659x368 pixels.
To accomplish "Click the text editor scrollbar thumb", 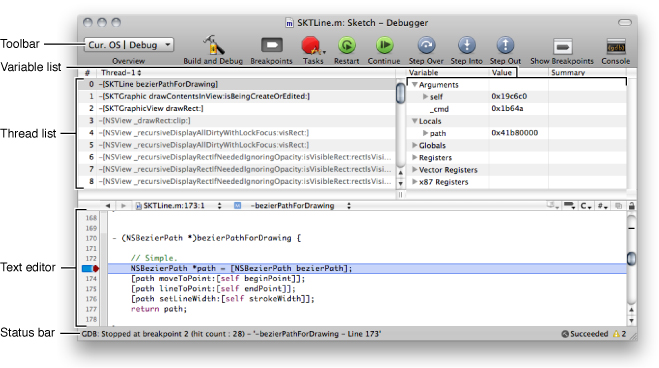I will [631, 258].
